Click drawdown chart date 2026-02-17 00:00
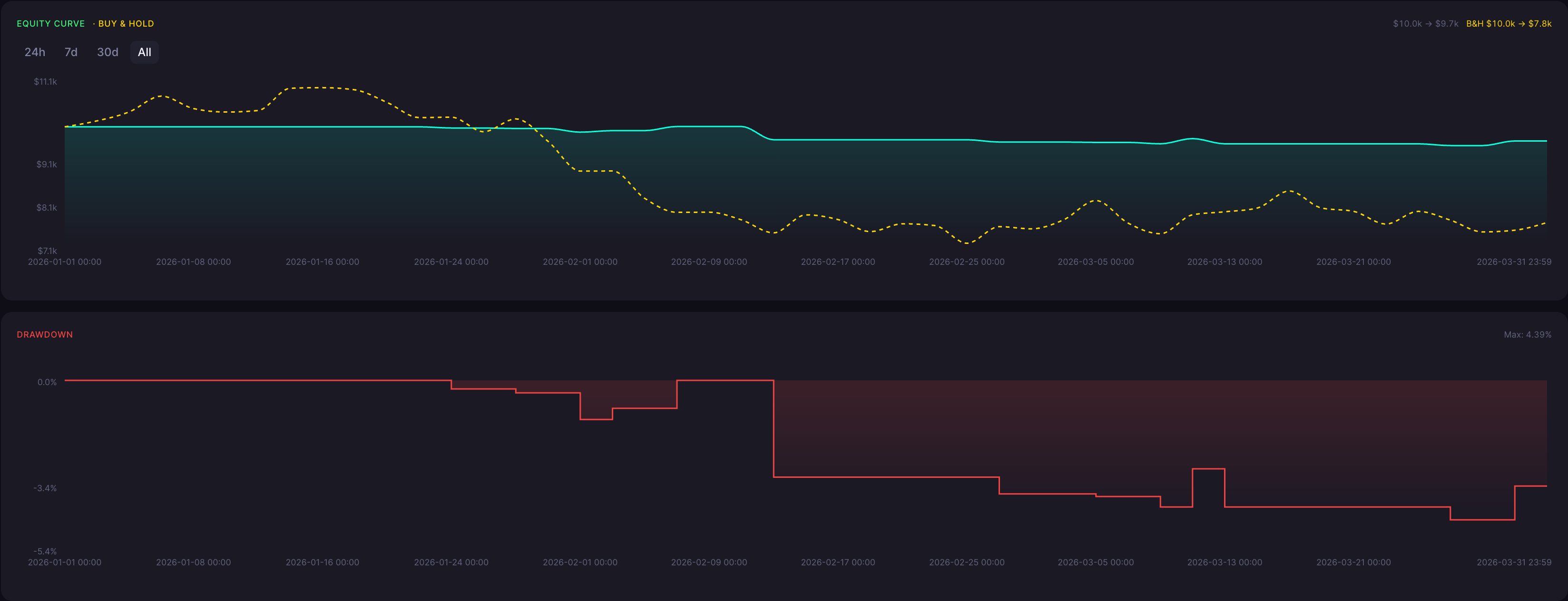This screenshot has height=601, width=1568. tap(838, 562)
